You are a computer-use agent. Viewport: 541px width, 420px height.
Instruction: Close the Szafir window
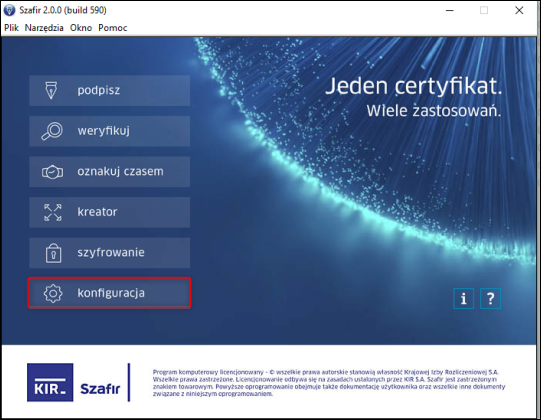(519, 10)
